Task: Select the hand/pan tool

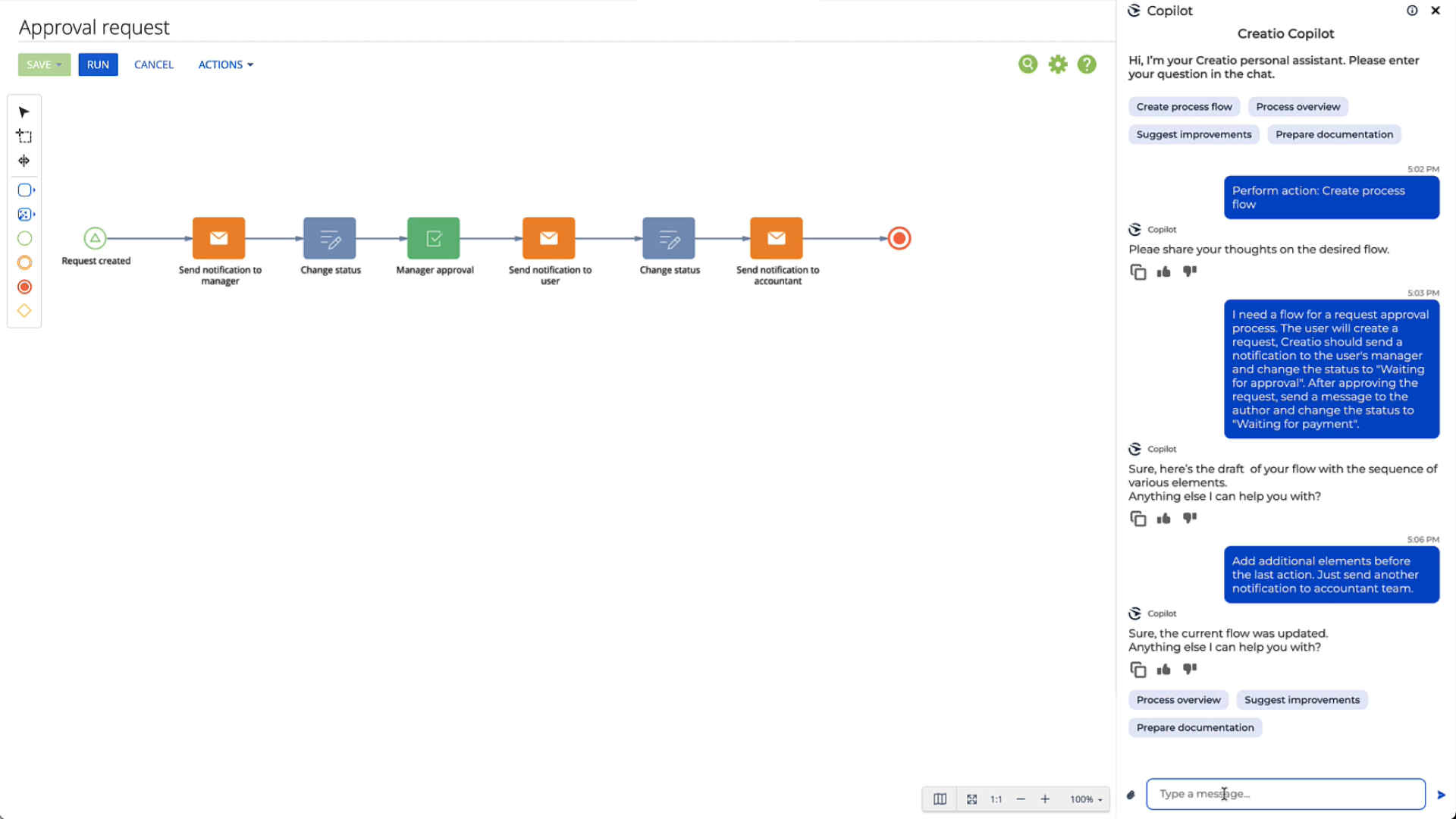Action: coord(25,160)
